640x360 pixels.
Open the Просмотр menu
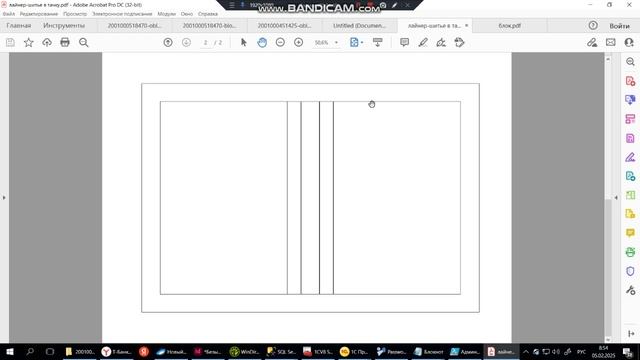pyautogui.click(x=75, y=14)
